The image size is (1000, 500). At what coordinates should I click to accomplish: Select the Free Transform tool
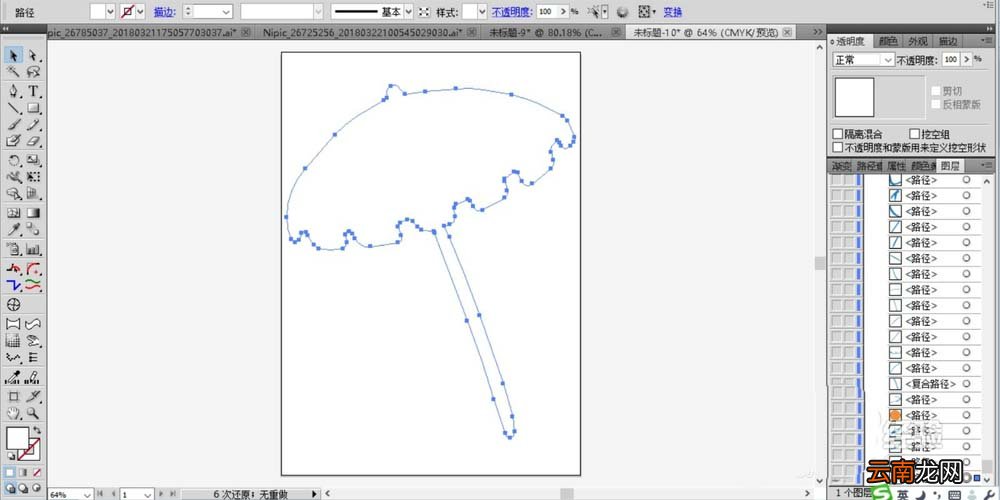click(33, 177)
